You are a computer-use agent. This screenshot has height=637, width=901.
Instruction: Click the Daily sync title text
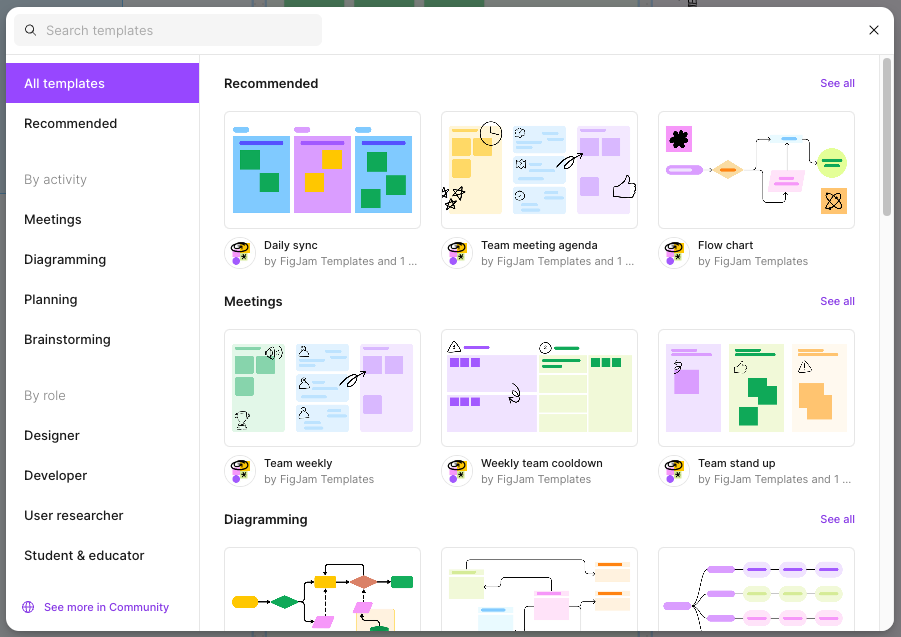click(291, 245)
